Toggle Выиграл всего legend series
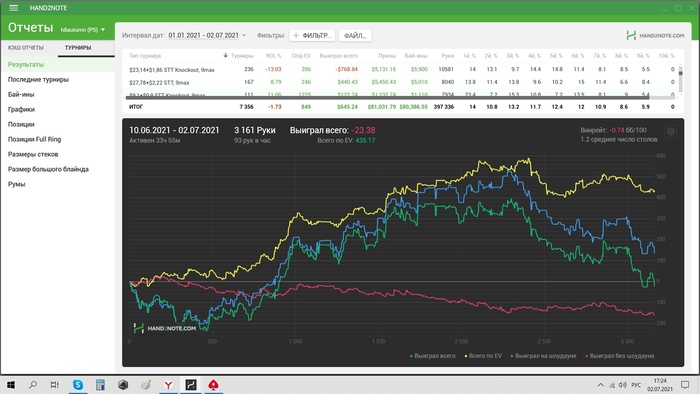Screen dimensions: 700x394 (x=433, y=356)
